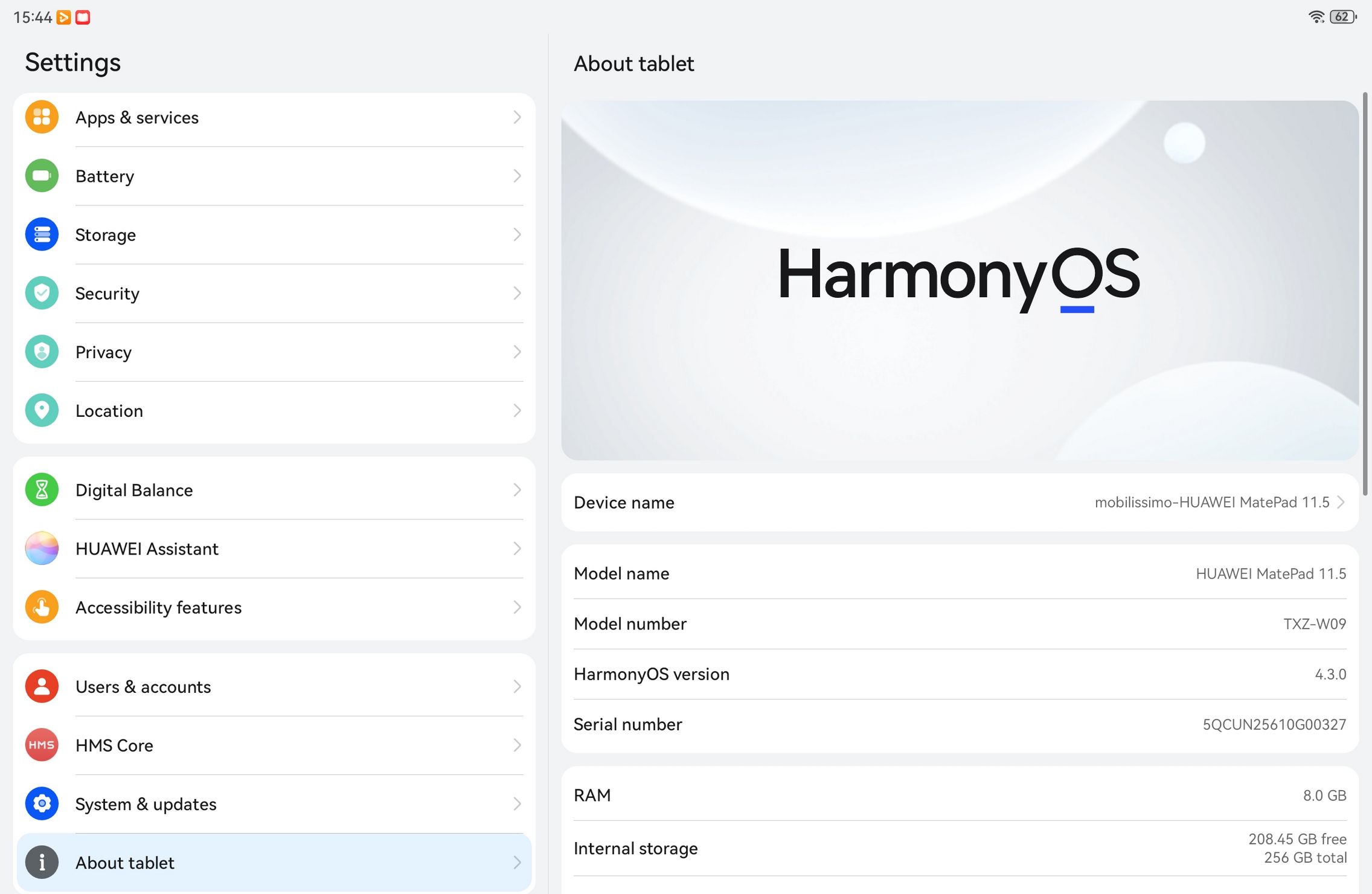Tap the Privacy label text
The height and width of the screenshot is (894, 1372).
(103, 352)
